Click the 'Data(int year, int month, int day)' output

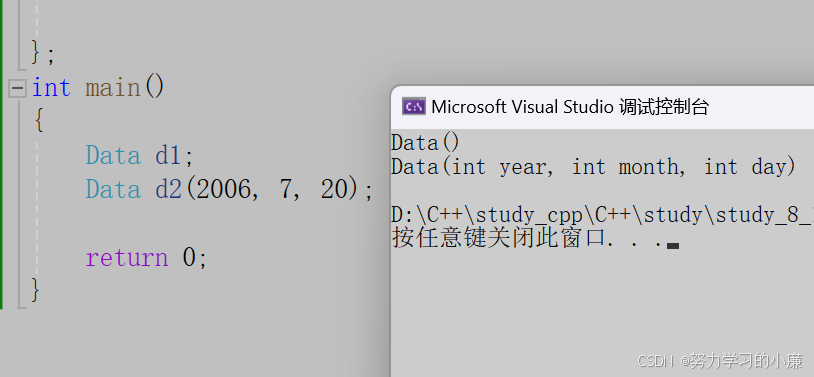click(593, 167)
